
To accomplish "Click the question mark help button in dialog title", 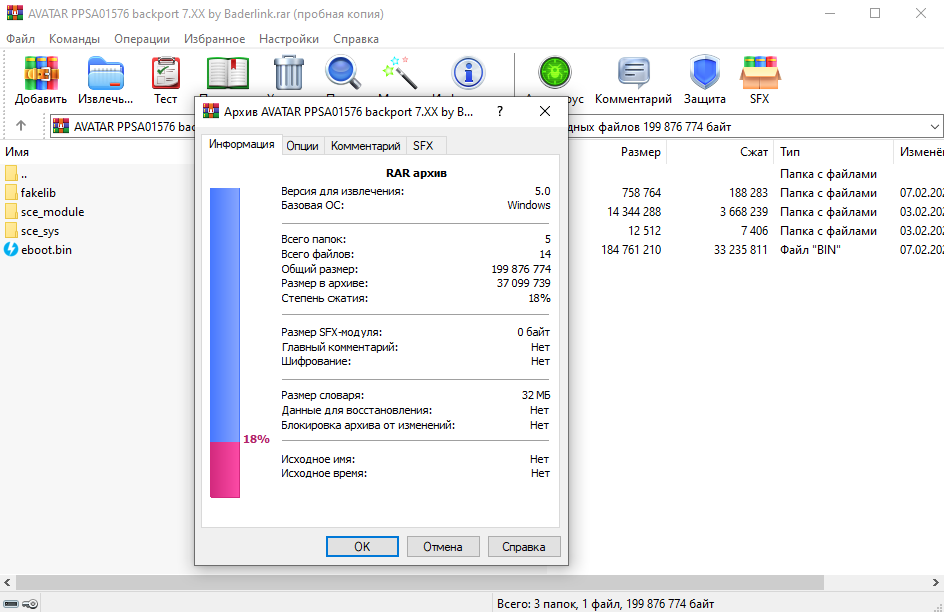I will [x=500, y=111].
